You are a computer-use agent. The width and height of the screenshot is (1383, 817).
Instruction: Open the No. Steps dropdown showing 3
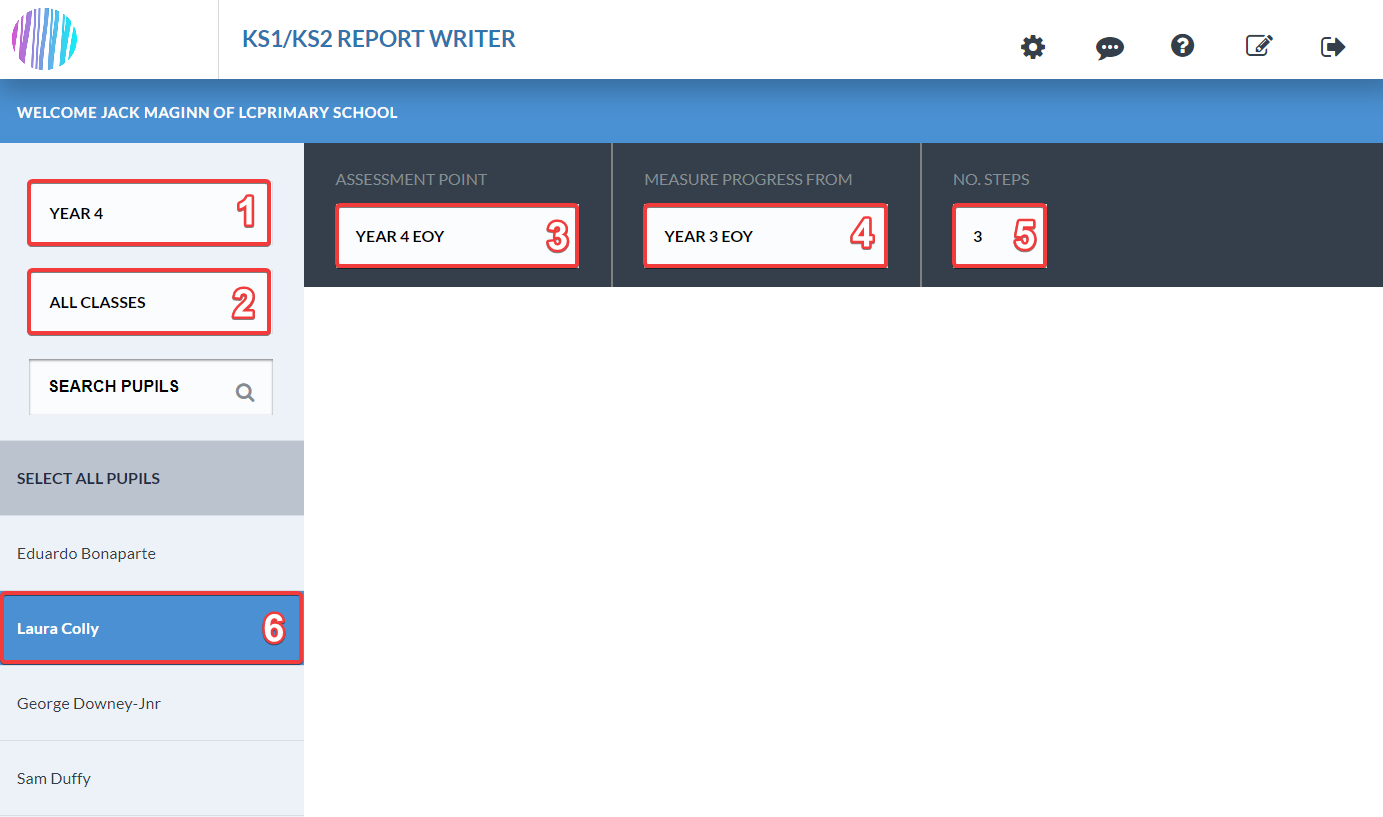pyautogui.click(x=999, y=236)
